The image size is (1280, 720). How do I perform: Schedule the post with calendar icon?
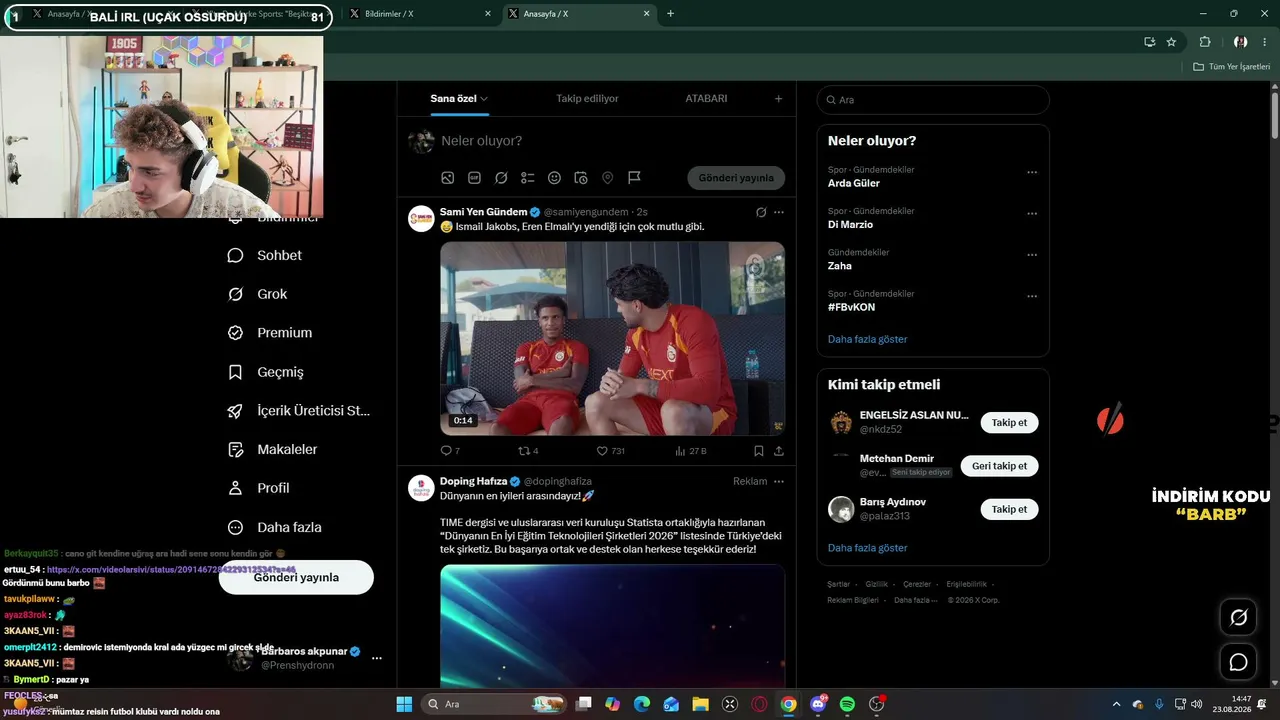581,178
